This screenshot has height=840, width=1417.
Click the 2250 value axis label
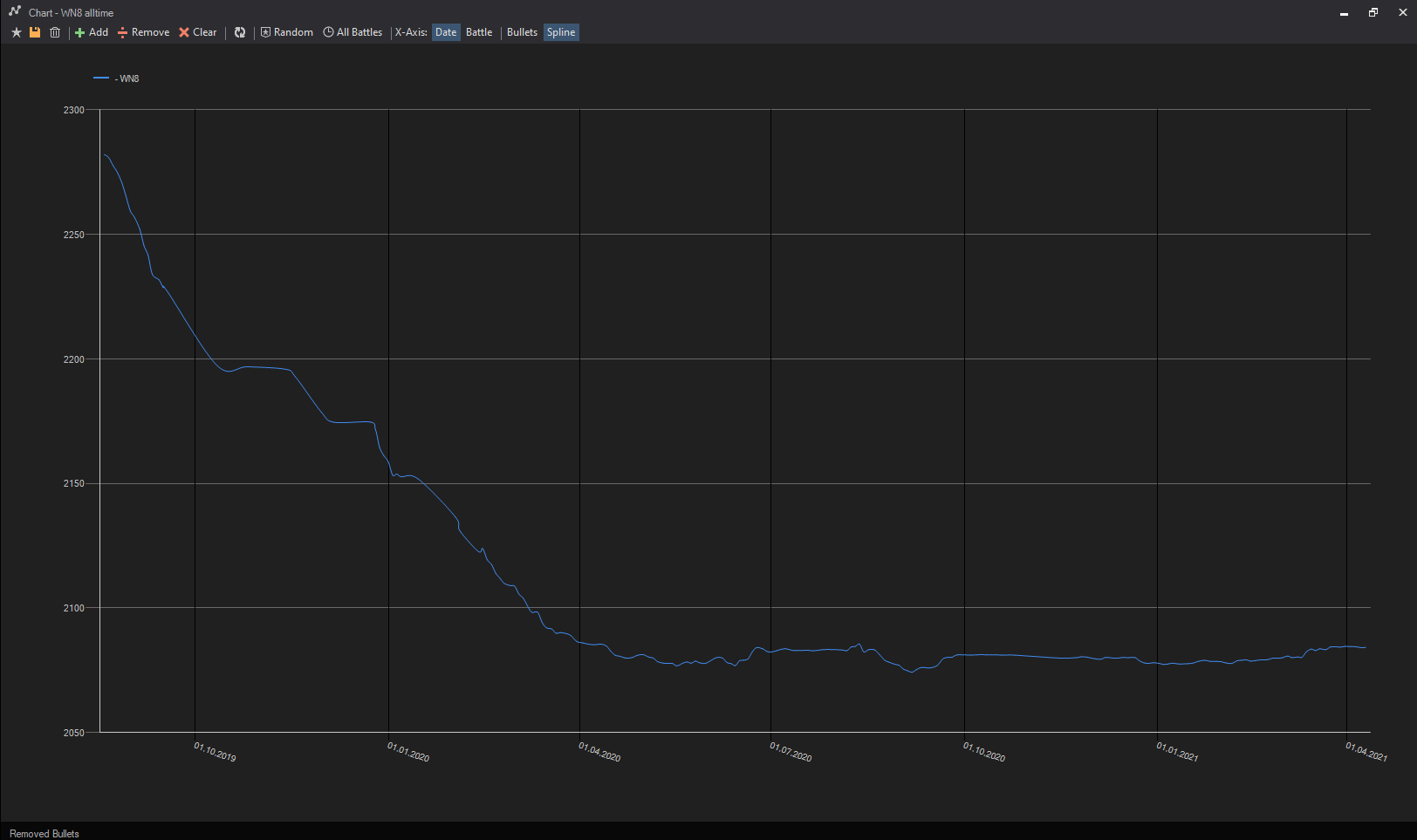74,235
